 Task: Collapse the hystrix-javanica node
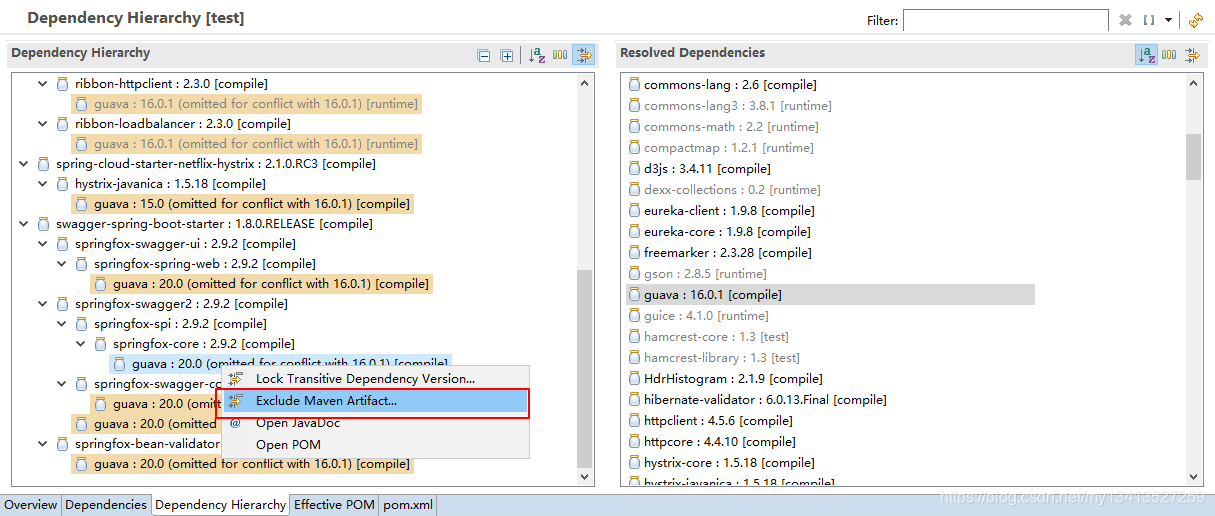(x=43, y=184)
